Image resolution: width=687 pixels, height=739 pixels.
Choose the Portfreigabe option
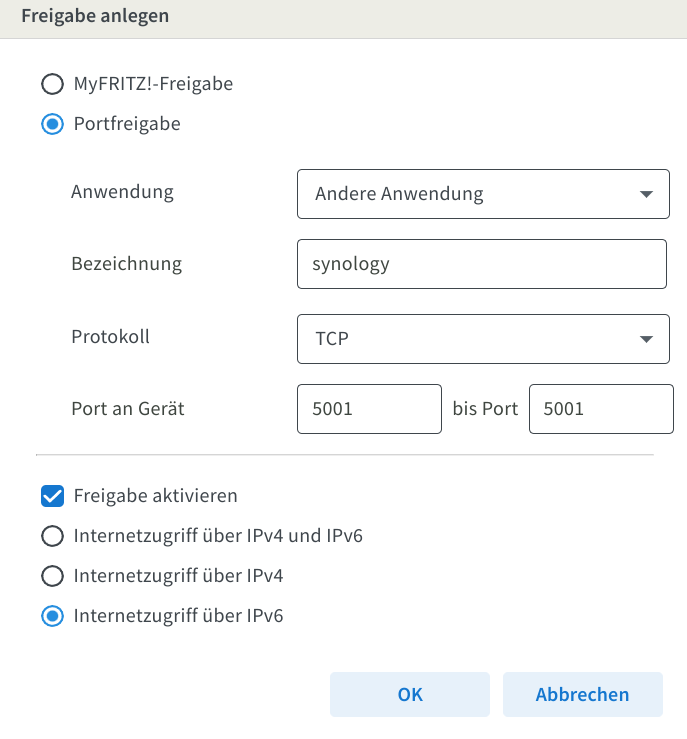tap(52, 124)
